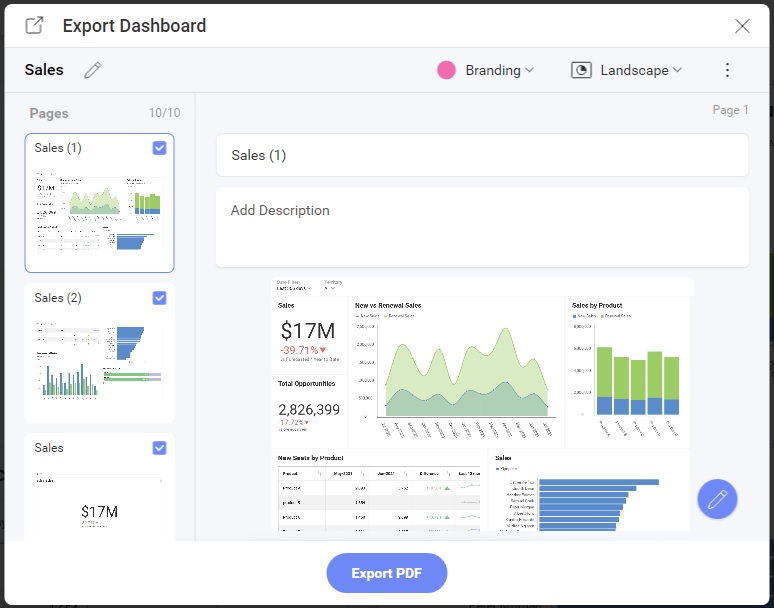Click the export arrow icon beside the title

[x=34, y=26]
